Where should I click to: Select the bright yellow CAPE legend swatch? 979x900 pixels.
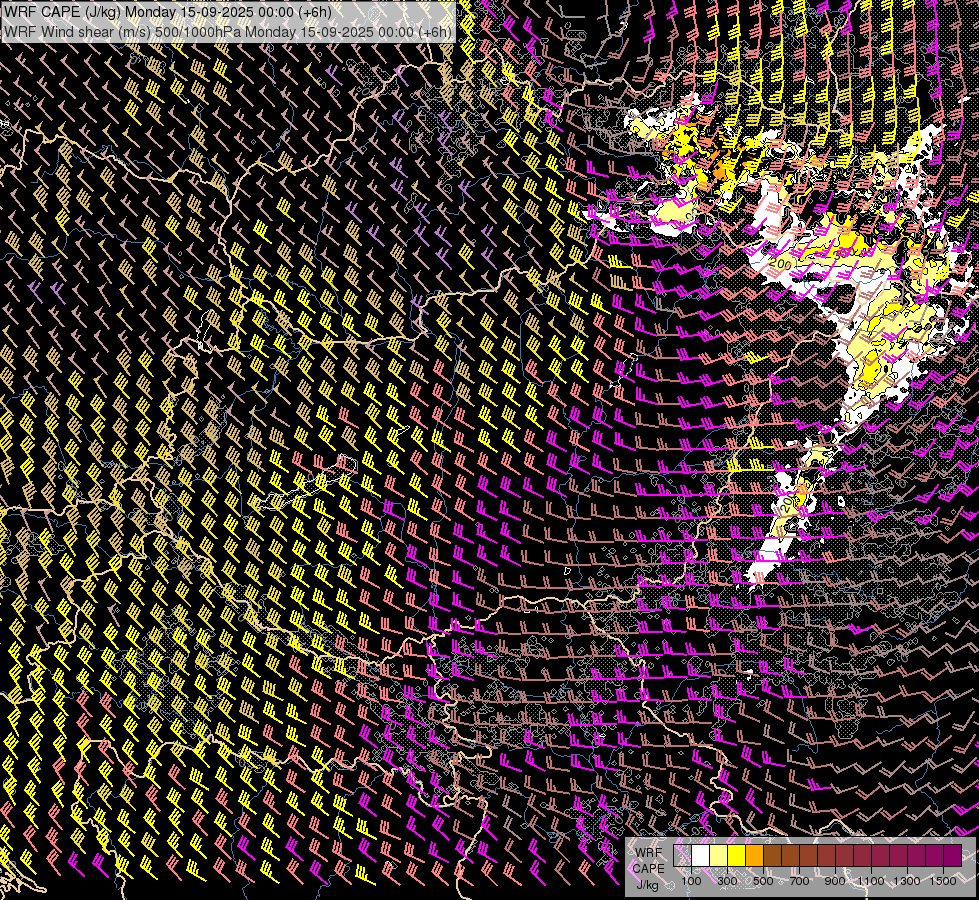[737, 855]
